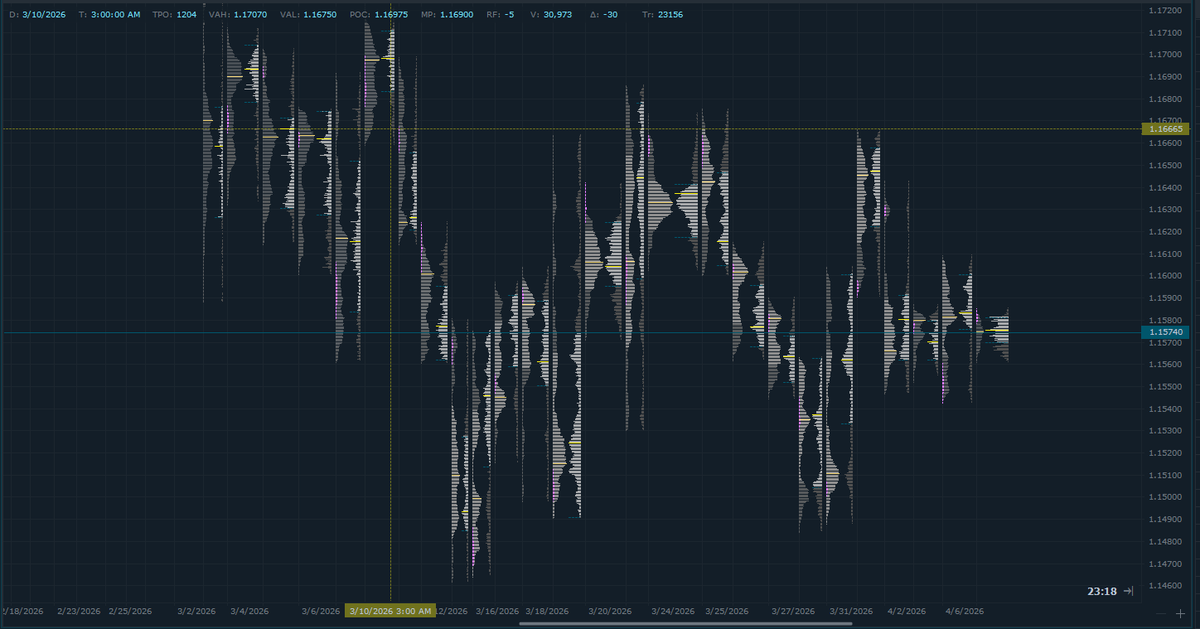Select price axis label 1.15500
Screen dimensions: 1200x629
(1167, 386)
